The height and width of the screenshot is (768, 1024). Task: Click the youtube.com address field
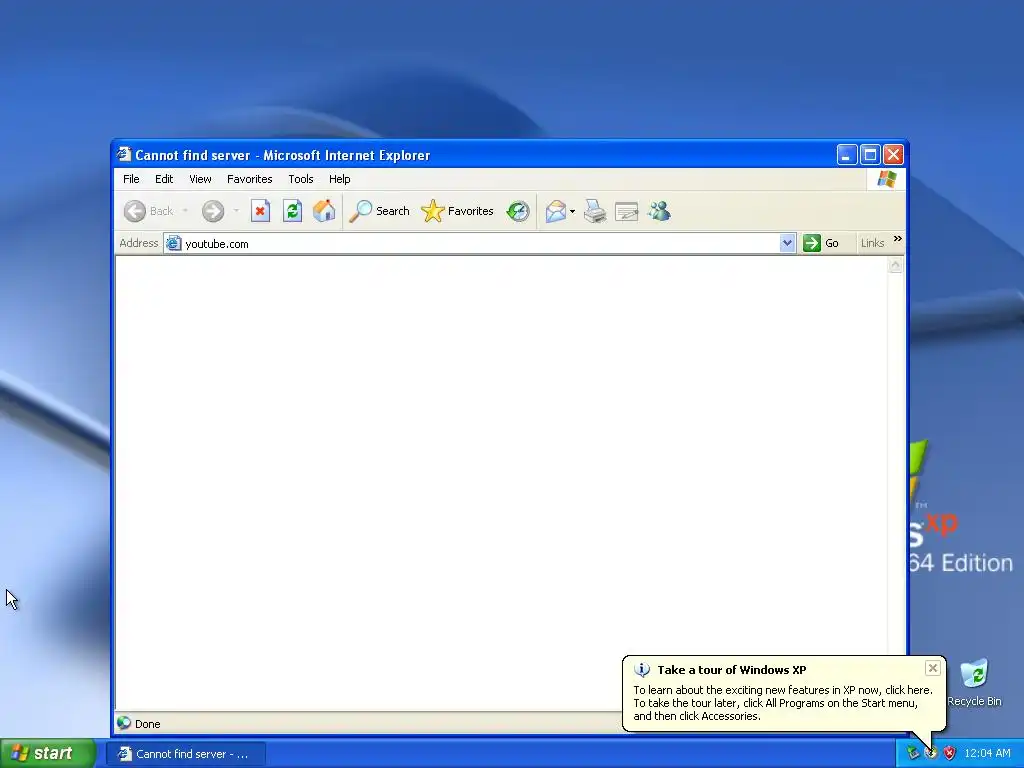coord(480,244)
